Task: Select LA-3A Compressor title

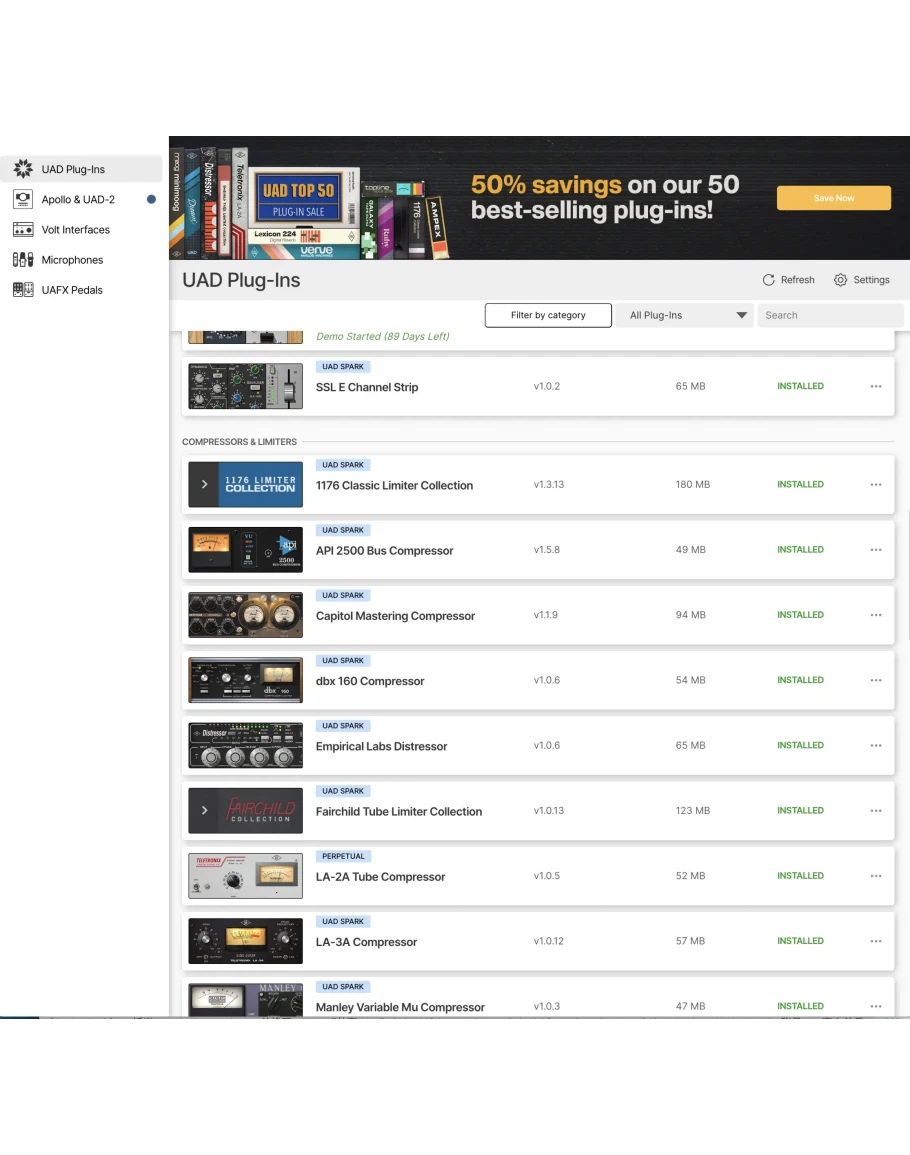Action: pos(366,942)
